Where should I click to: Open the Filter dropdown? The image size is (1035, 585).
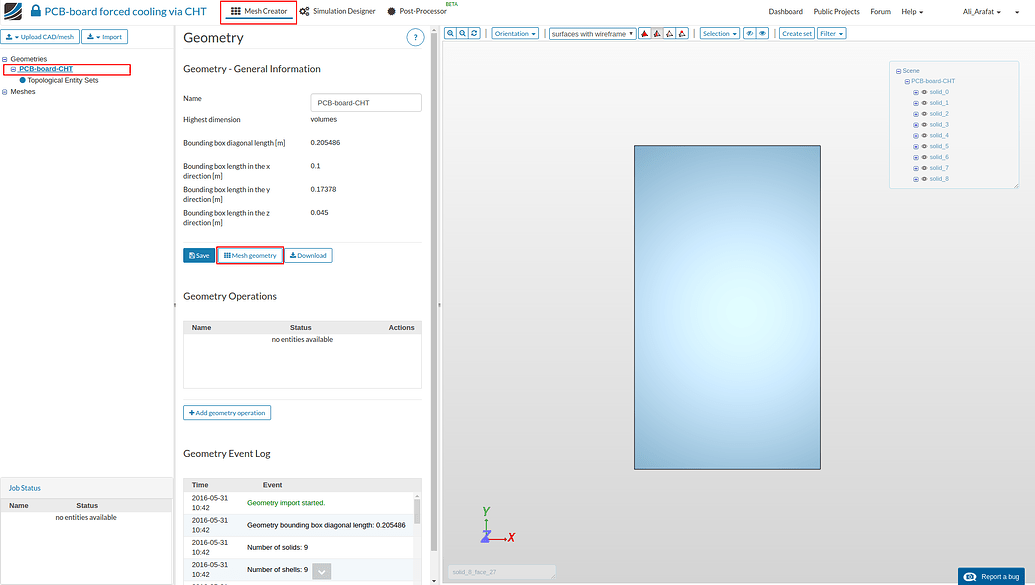831,32
